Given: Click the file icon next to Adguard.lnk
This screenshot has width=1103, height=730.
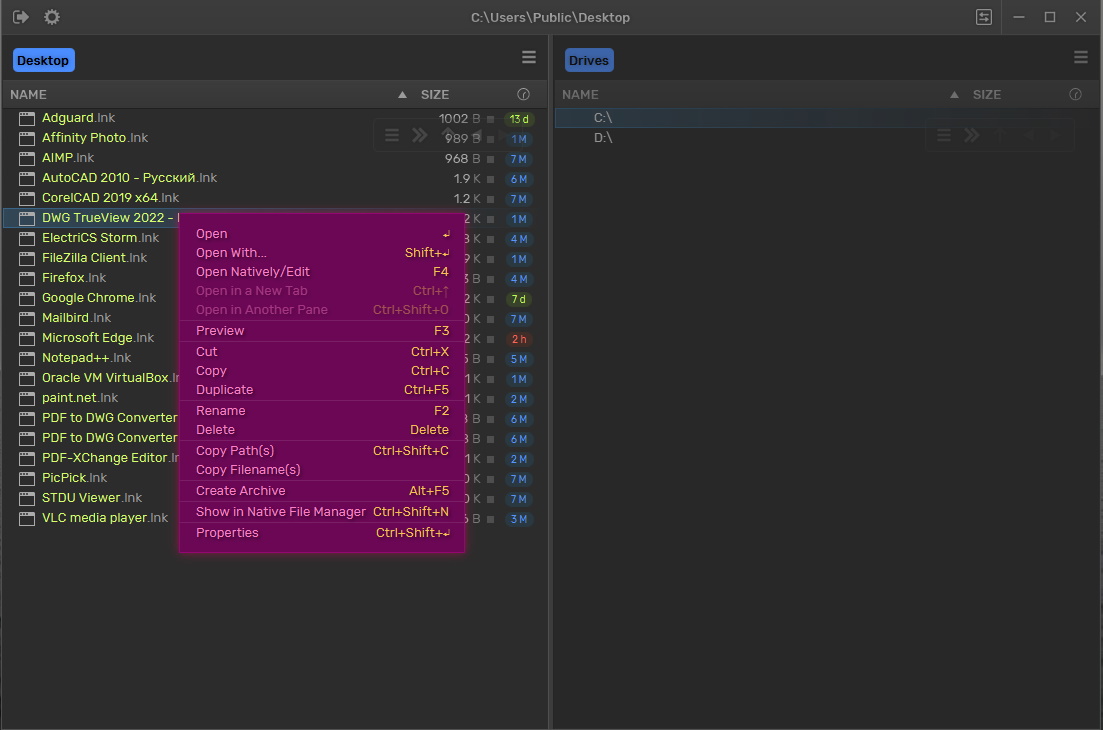Looking at the screenshot, I should [x=27, y=118].
